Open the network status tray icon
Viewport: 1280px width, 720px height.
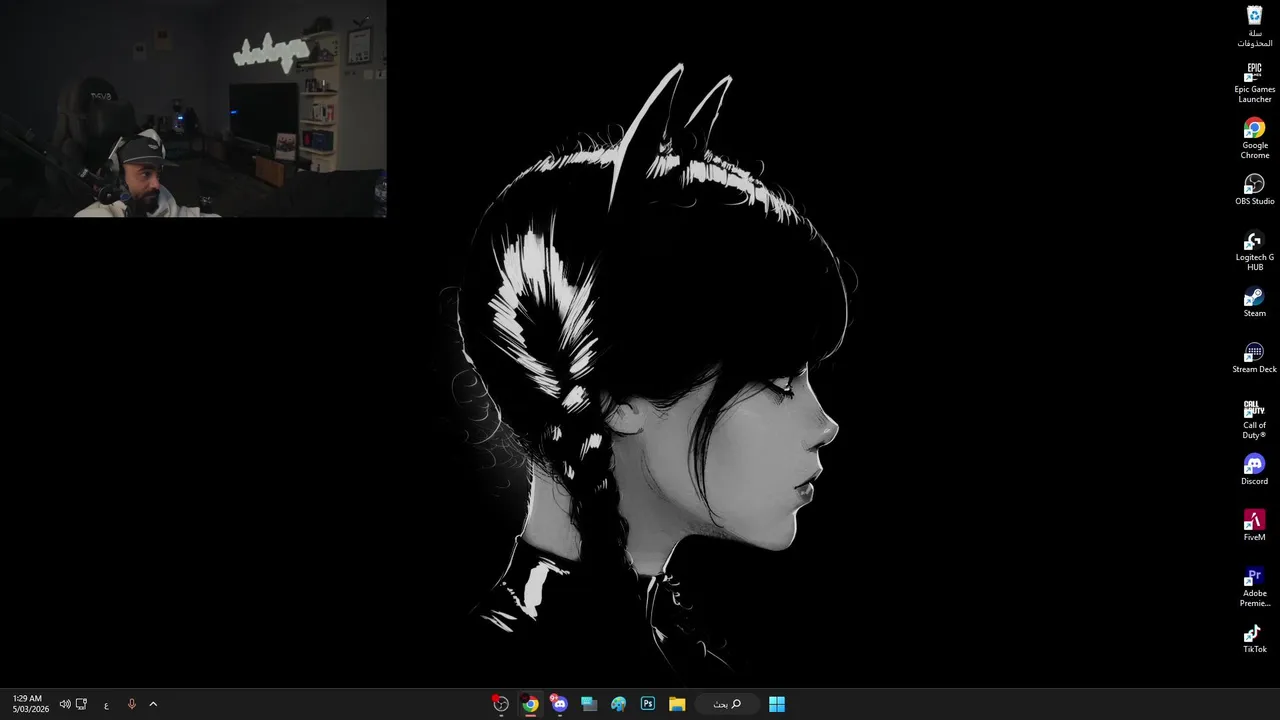click(x=82, y=704)
